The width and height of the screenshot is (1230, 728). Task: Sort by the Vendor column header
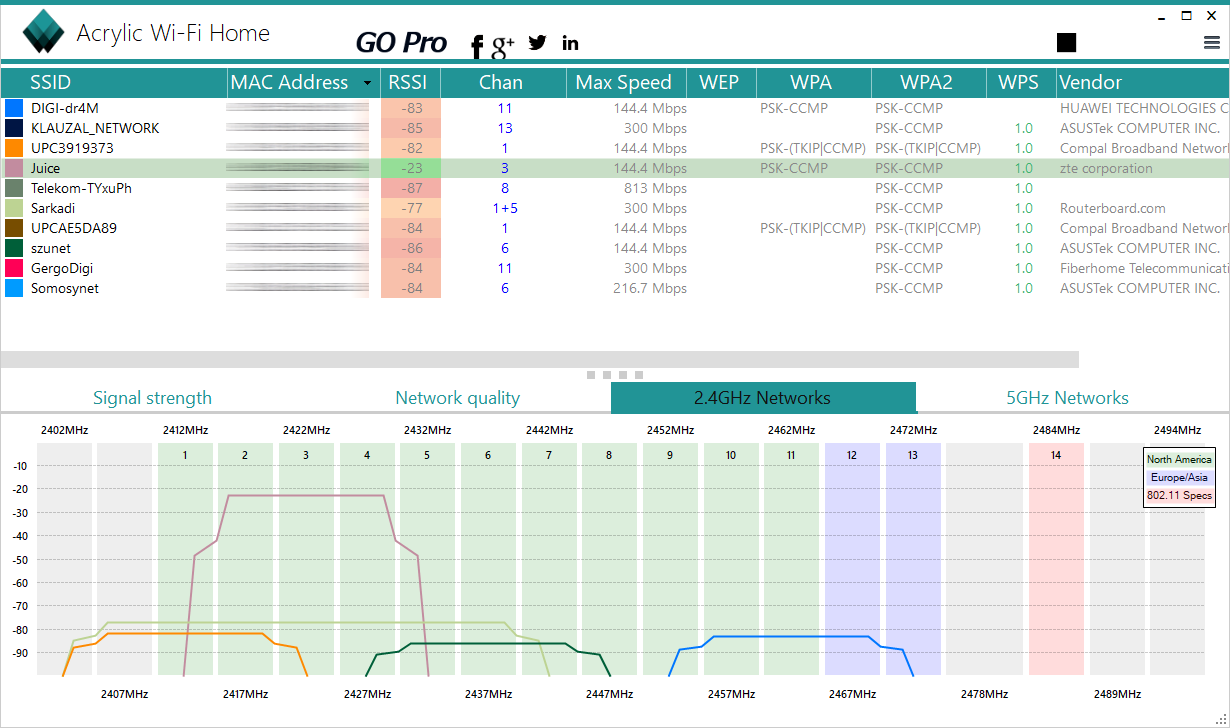1142,82
